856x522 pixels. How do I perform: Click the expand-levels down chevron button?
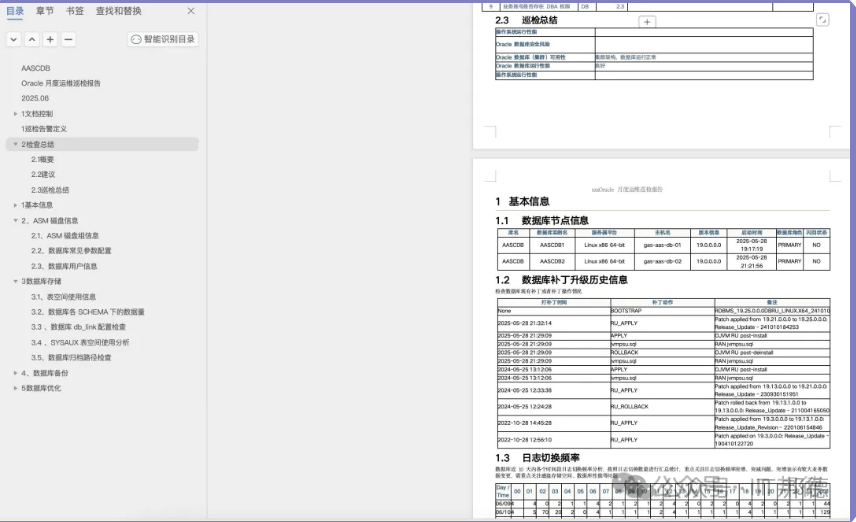point(14,39)
